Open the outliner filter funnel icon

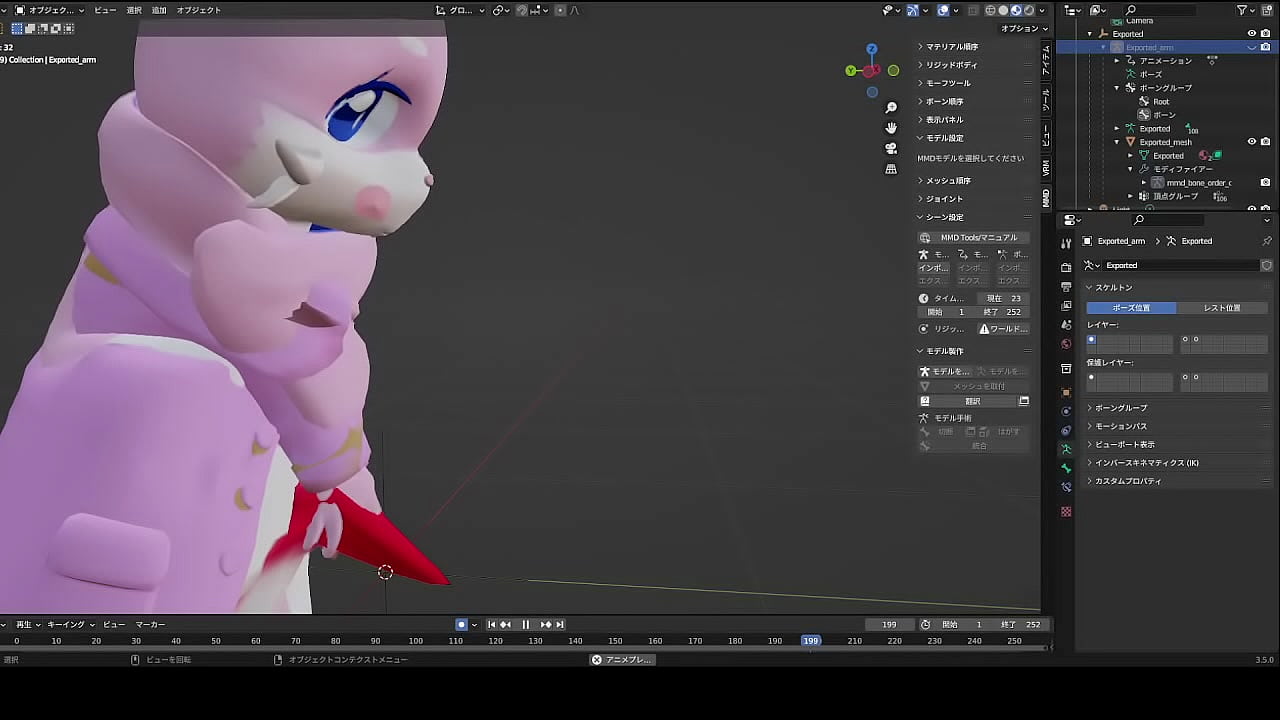pyautogui.click(x=1243, y=10)
